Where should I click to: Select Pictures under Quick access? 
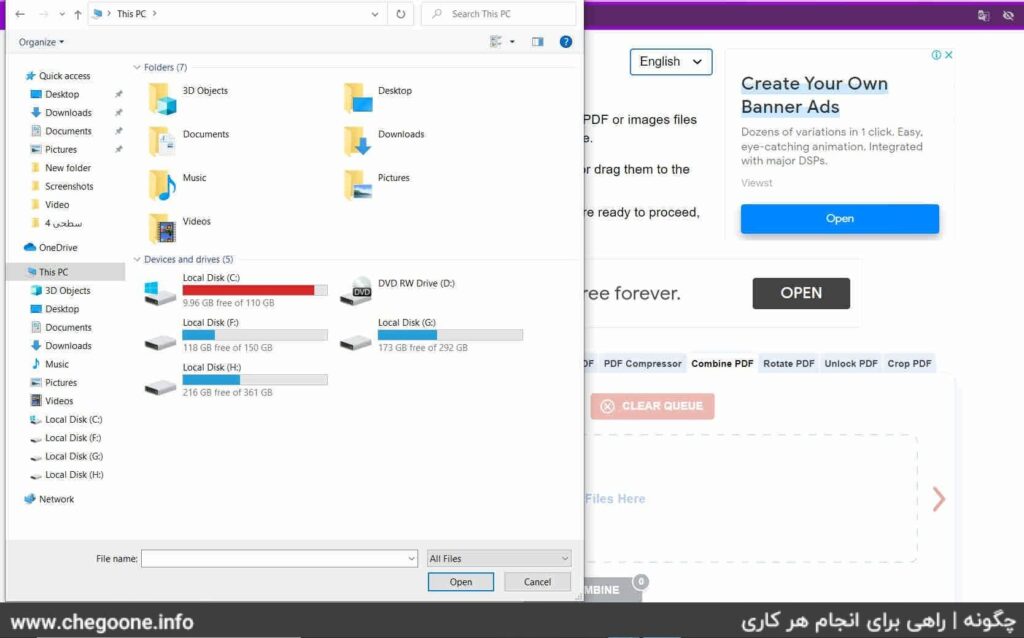point(54,150)
